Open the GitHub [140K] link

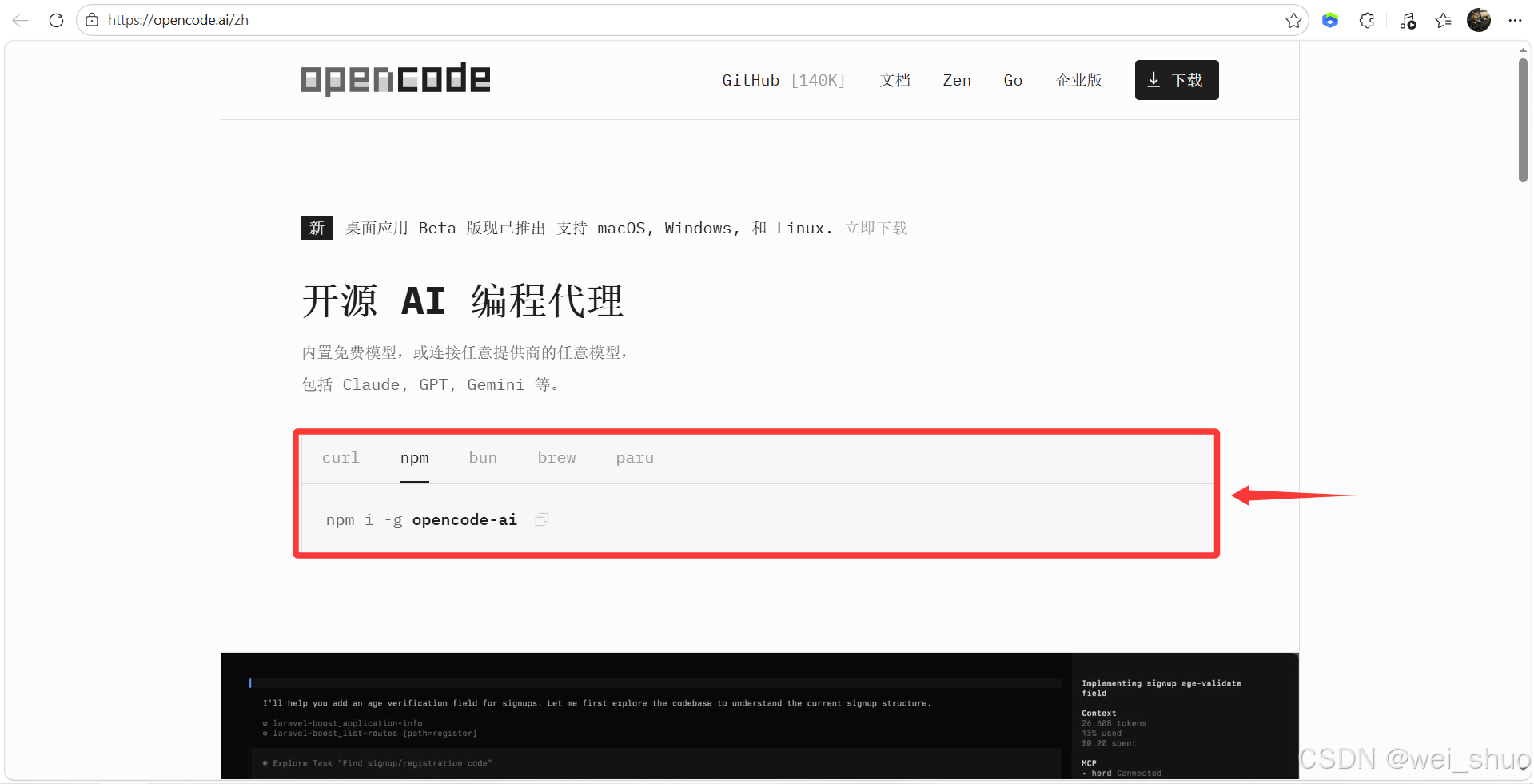783,80
